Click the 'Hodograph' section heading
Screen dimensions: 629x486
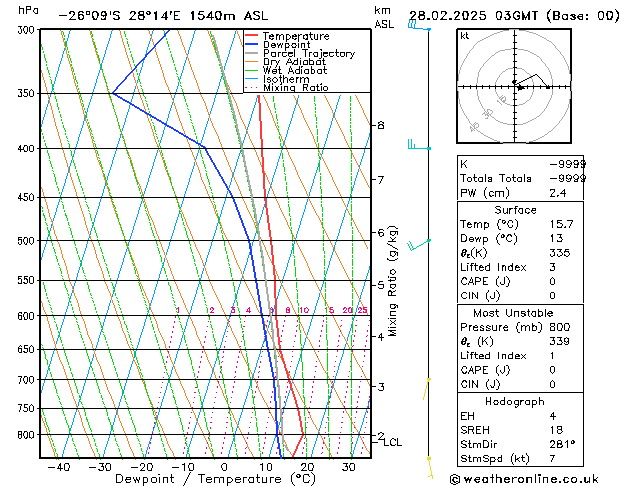pyautogui.click(x=515, y=402)
